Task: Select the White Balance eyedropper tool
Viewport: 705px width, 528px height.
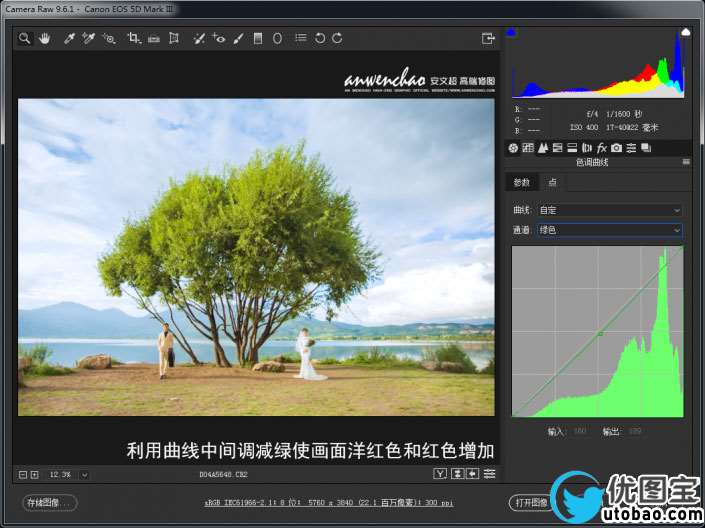Action: tap(69, 39)
